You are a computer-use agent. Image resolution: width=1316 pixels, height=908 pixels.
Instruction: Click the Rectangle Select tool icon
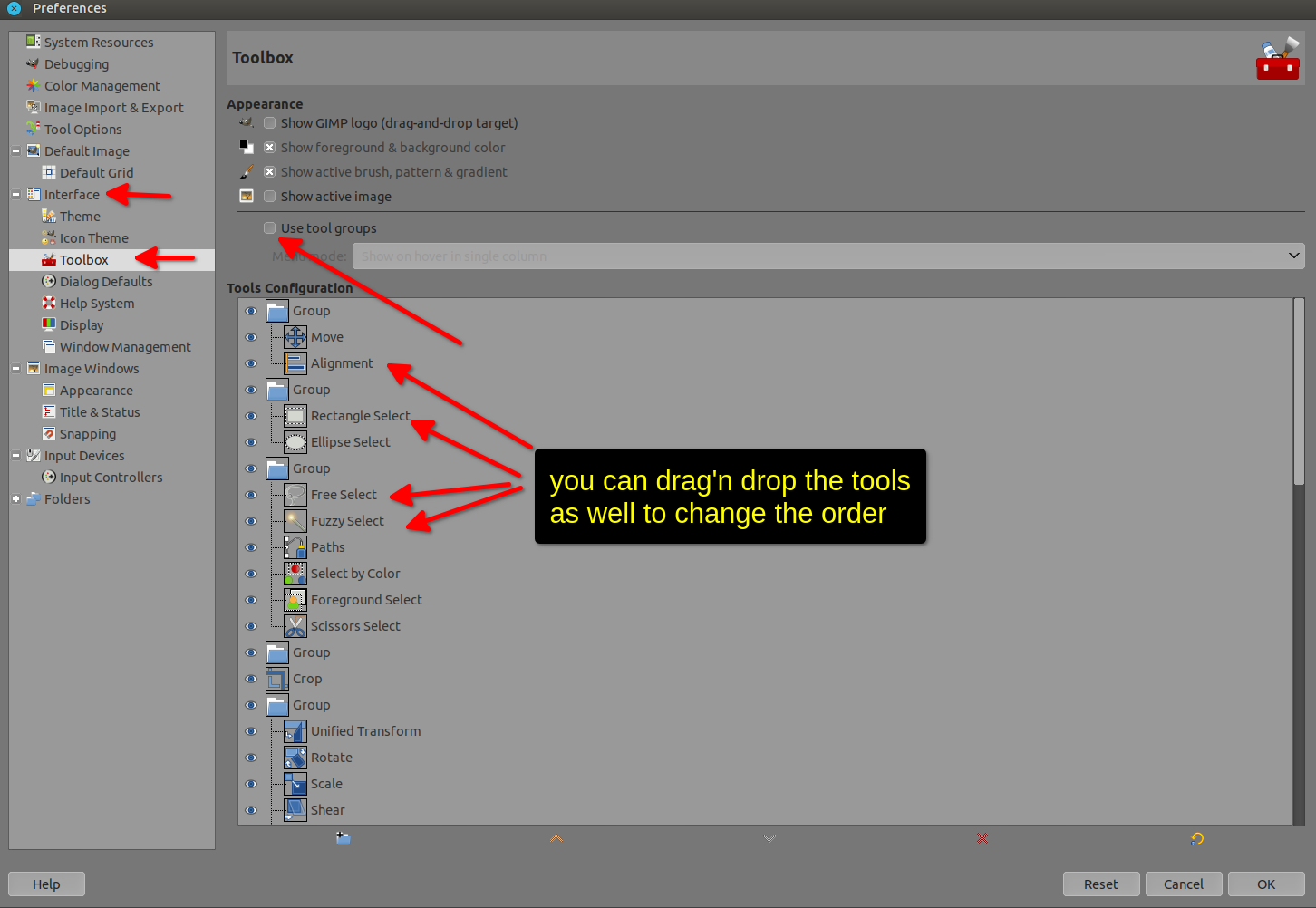pyautogui.click(x=295, y=416)
